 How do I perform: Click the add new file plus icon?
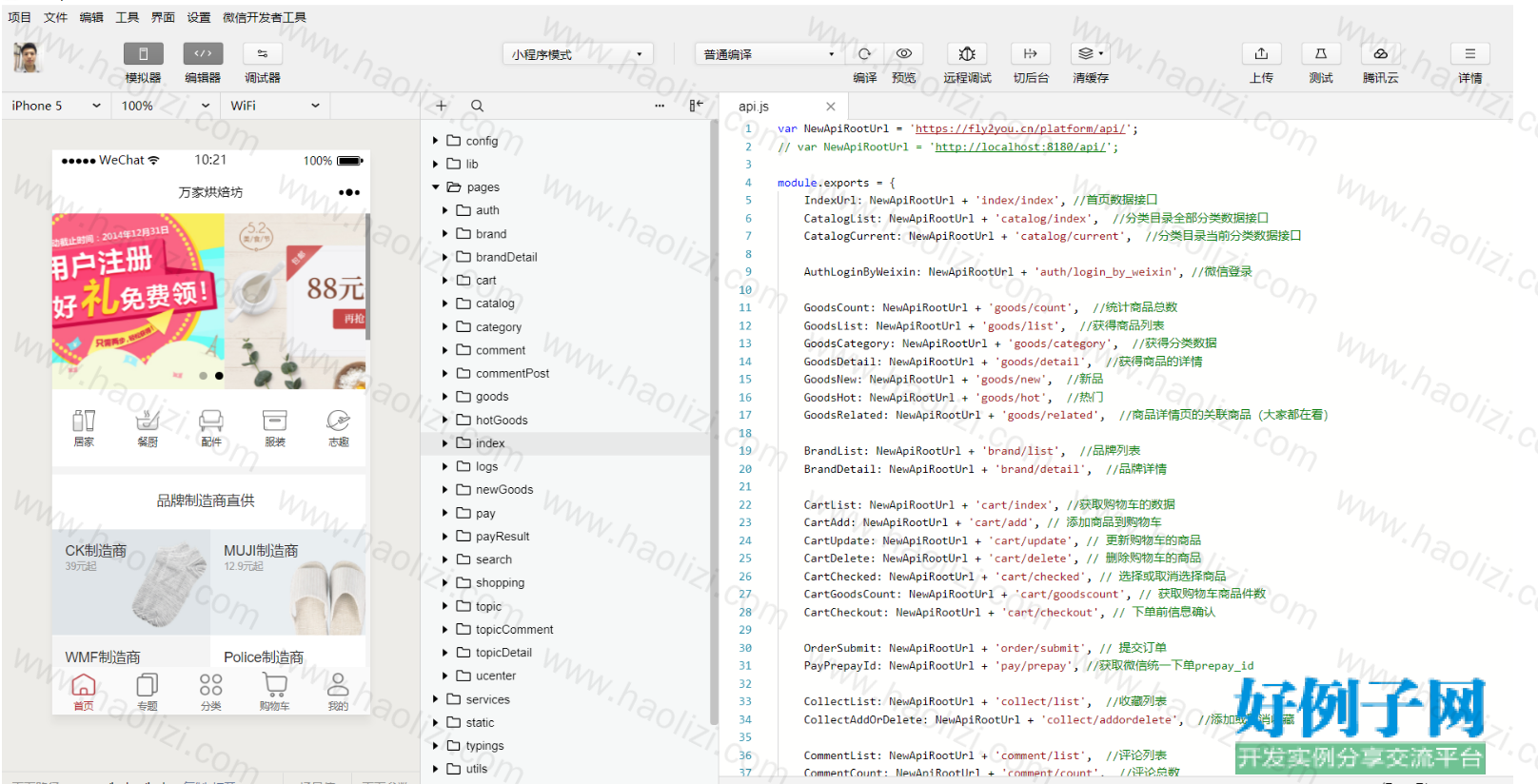(x=442, y=106)
